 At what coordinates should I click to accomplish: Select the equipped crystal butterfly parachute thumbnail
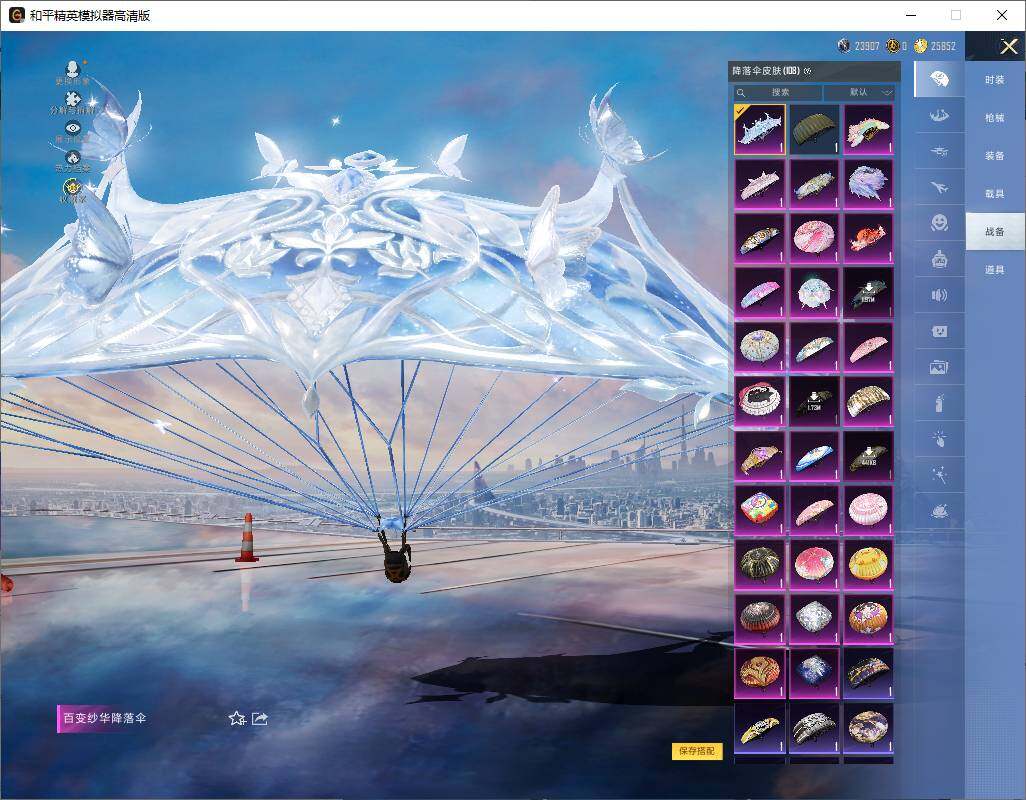760,130
